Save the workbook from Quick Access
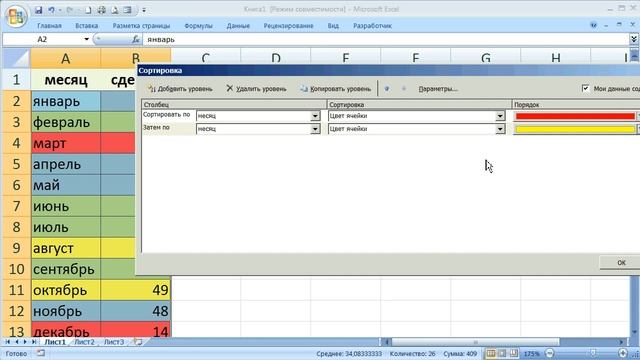The height and width of the screenshot is (360, 640). (x=38, y=10)
